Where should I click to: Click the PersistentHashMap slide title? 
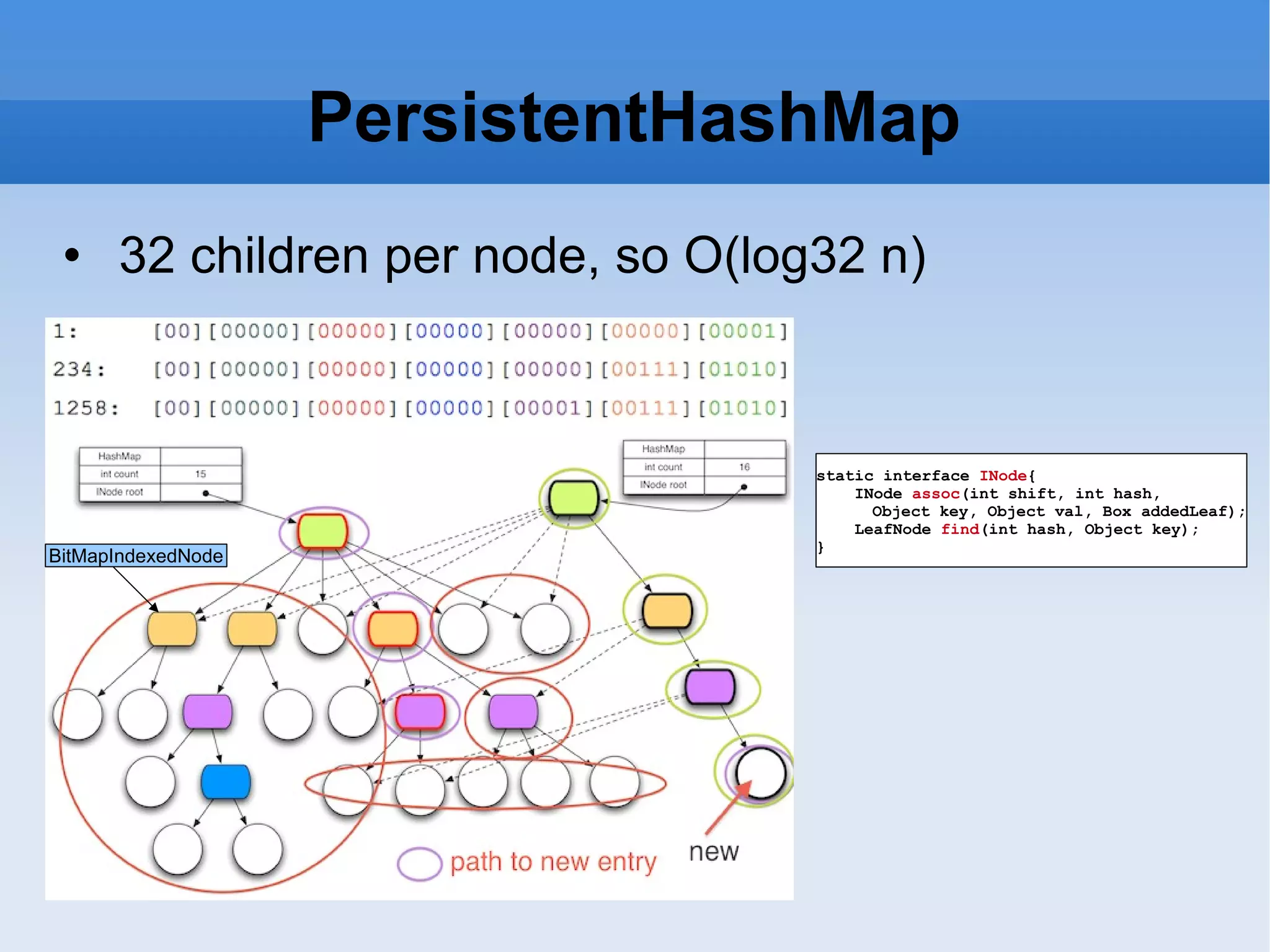pyautogui.click(x=634, y=118)
